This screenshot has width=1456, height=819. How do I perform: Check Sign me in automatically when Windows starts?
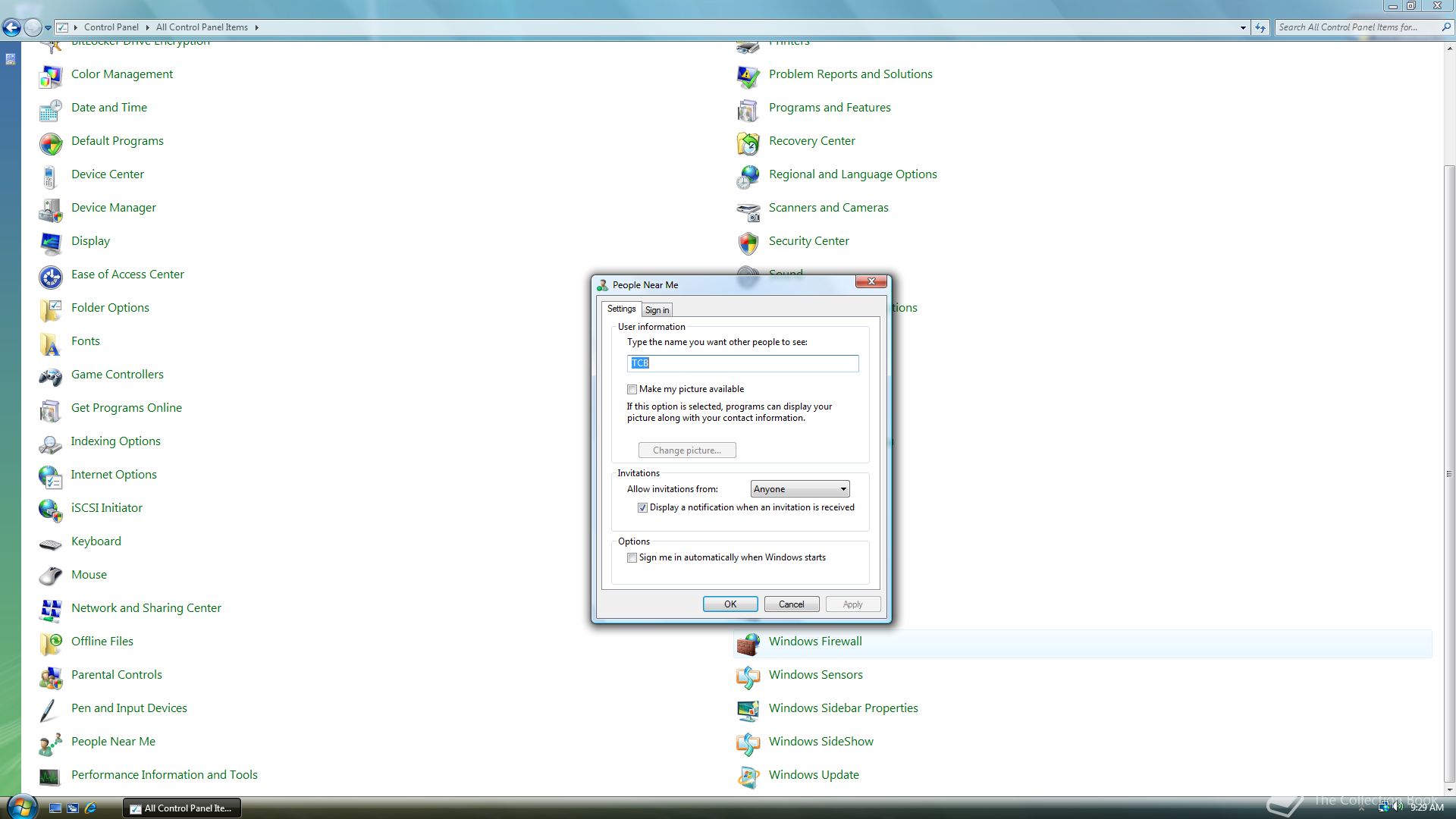(x=632, y=557)
